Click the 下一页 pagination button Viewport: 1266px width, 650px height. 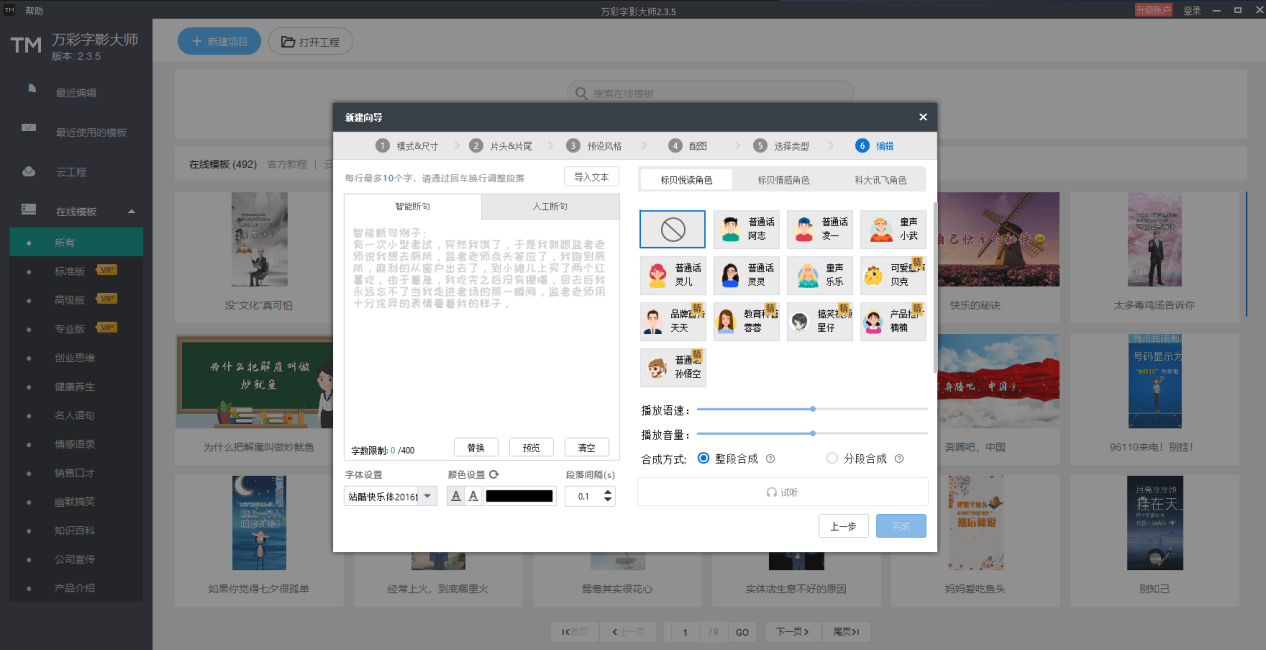click(x=792, y=632)
